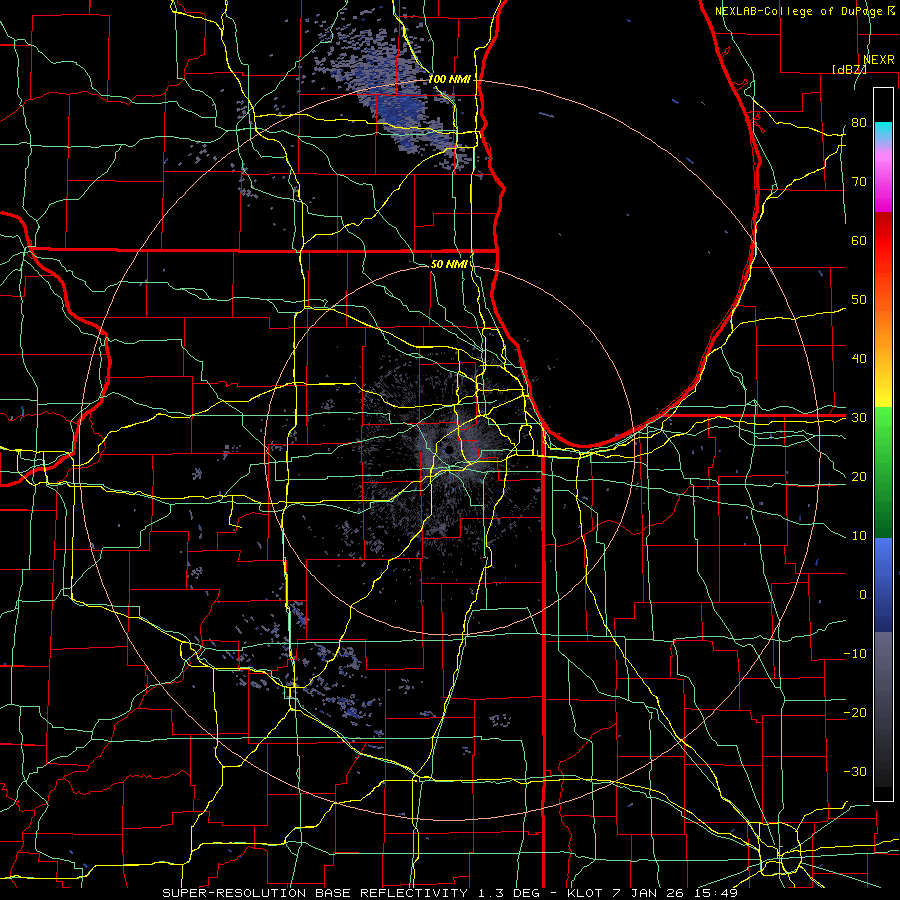Click the 0 value on the dBZ scale
The height and width of the screenshot is (900, 900).
point(863,595)
